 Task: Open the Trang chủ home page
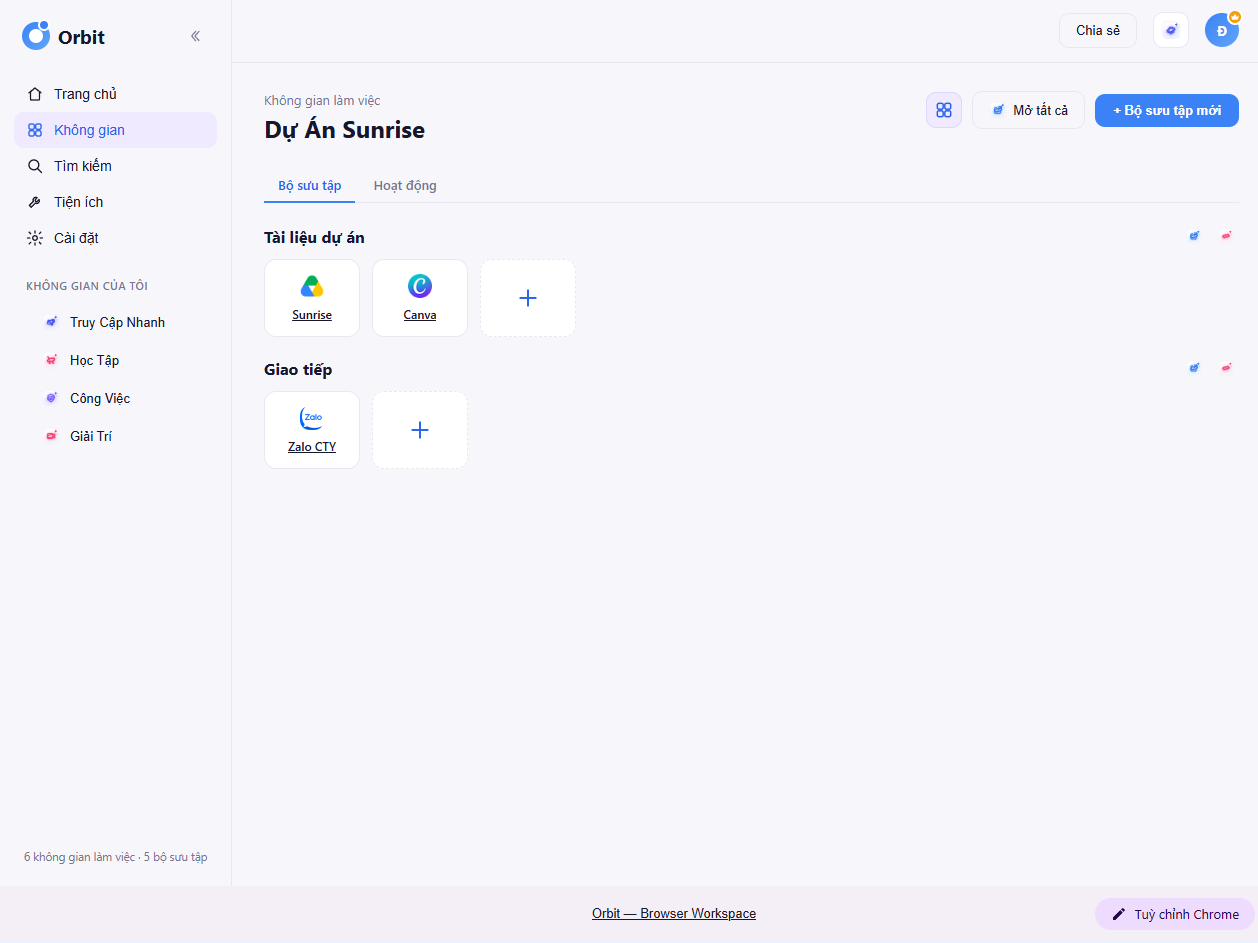(115, 94)
